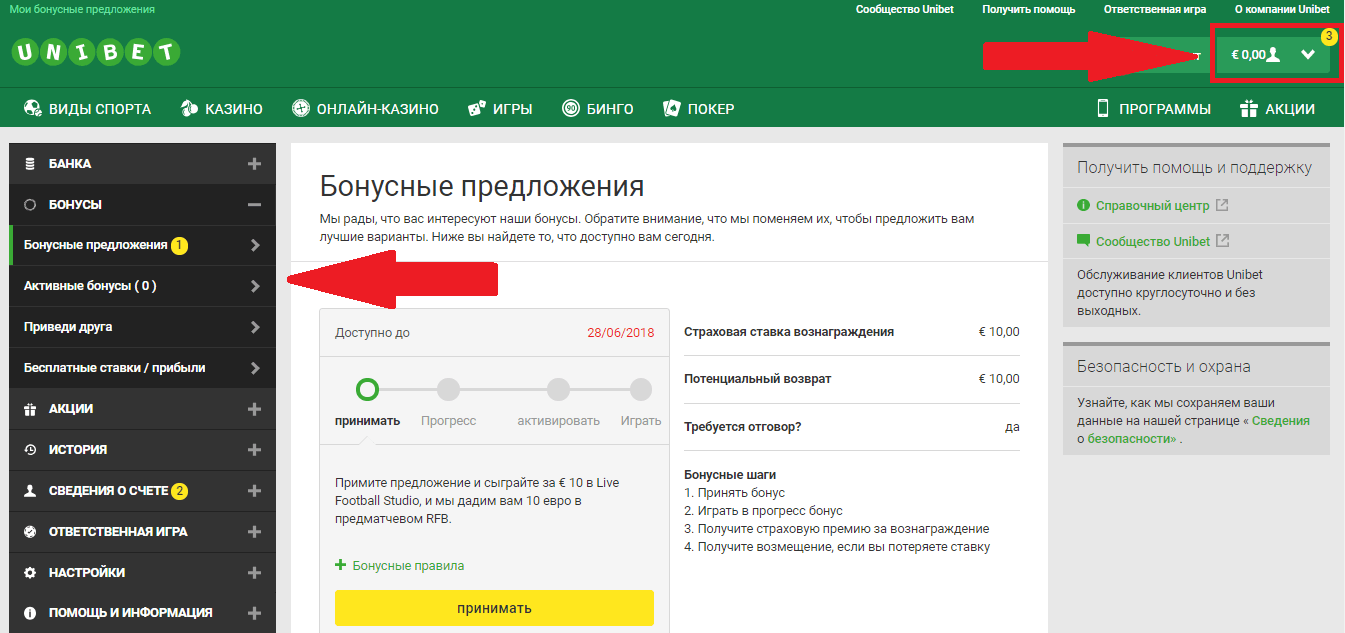Open the Ответственная игра header link

(x=1155, y=9)
